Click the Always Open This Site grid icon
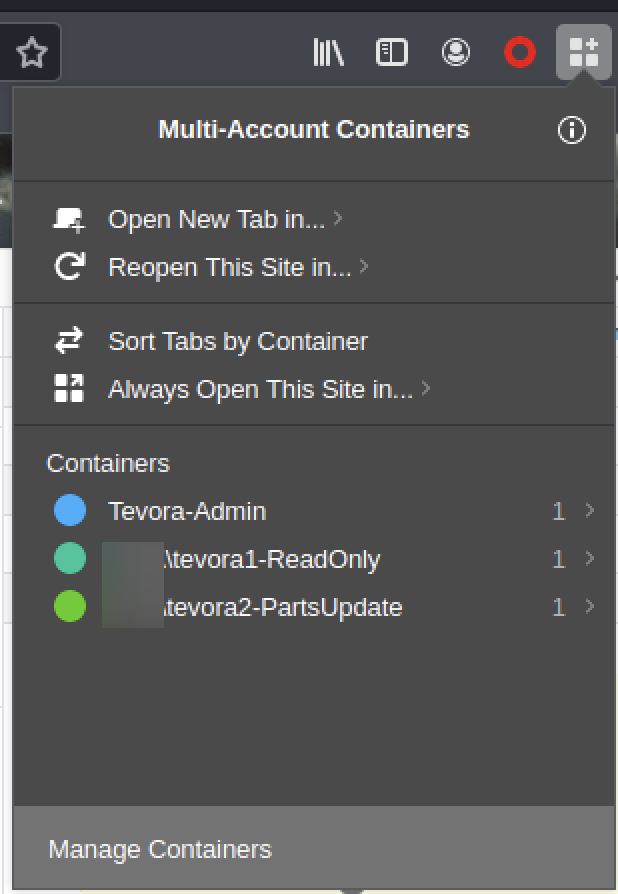Viewport: 618px width, 894px height. [69, 388]
